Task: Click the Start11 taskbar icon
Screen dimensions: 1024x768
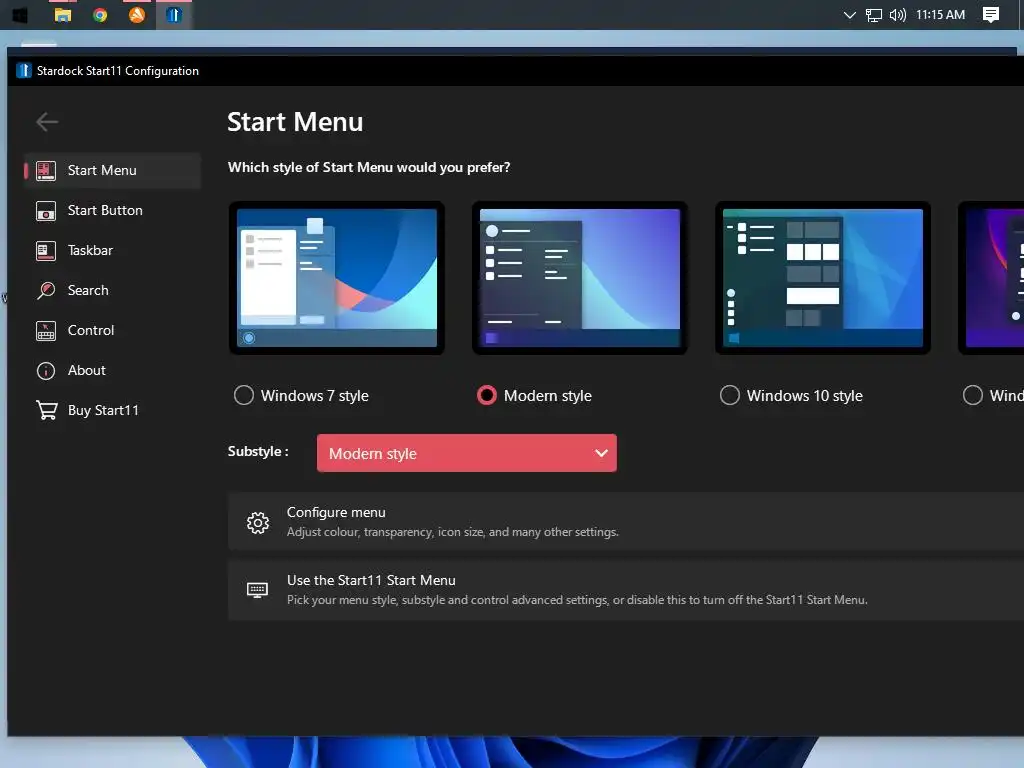Action: point(173,14)
